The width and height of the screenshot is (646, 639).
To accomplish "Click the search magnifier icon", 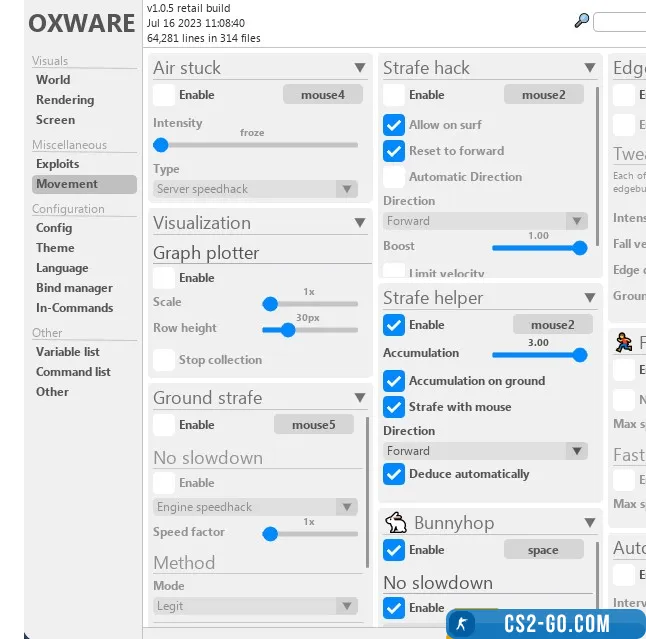I will tap(581, 21).
